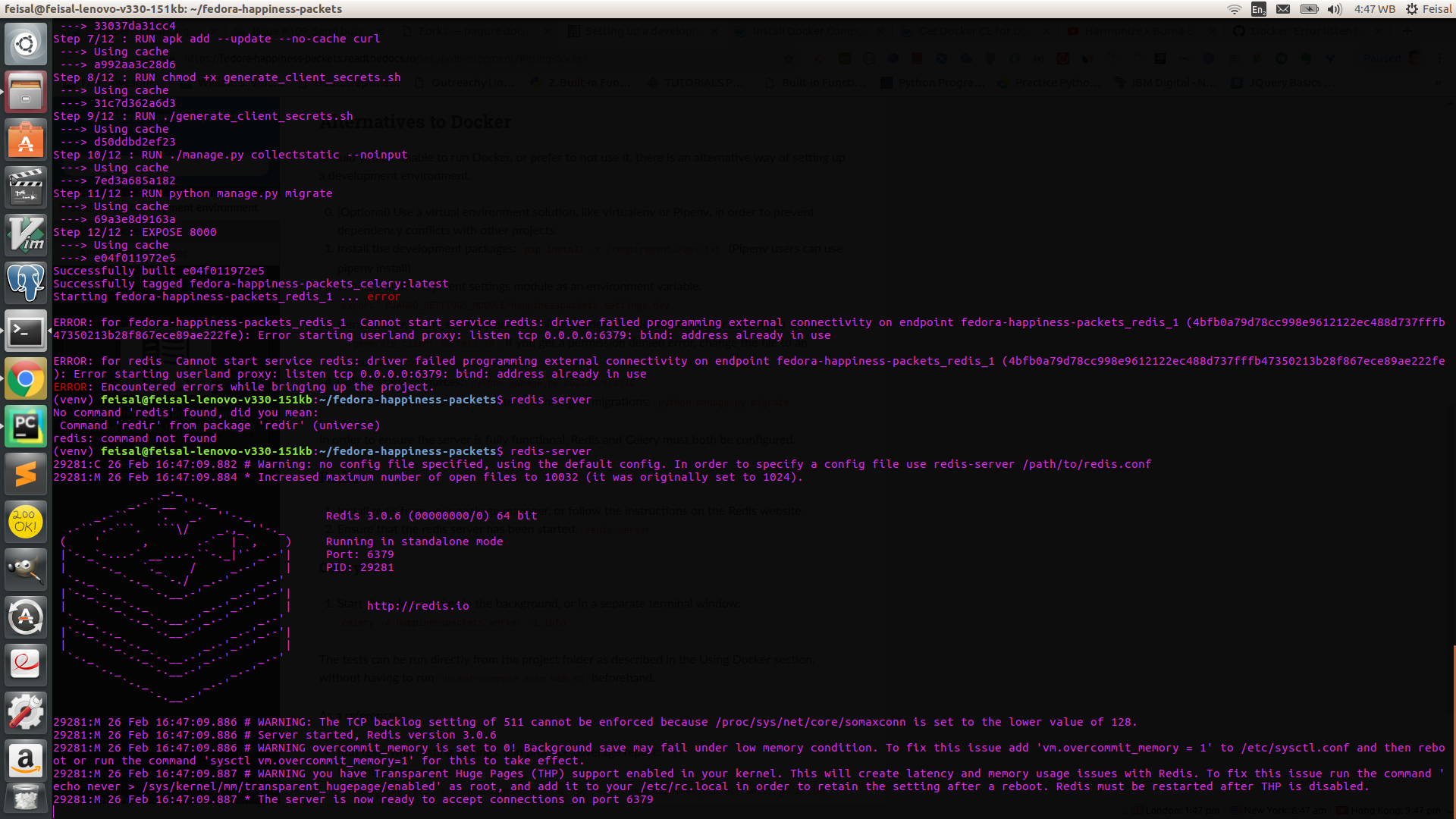Viewport: 1456px width, 819px height.
Task: Switch to Google Chrome via dock icon
Action: click(26, 378)
